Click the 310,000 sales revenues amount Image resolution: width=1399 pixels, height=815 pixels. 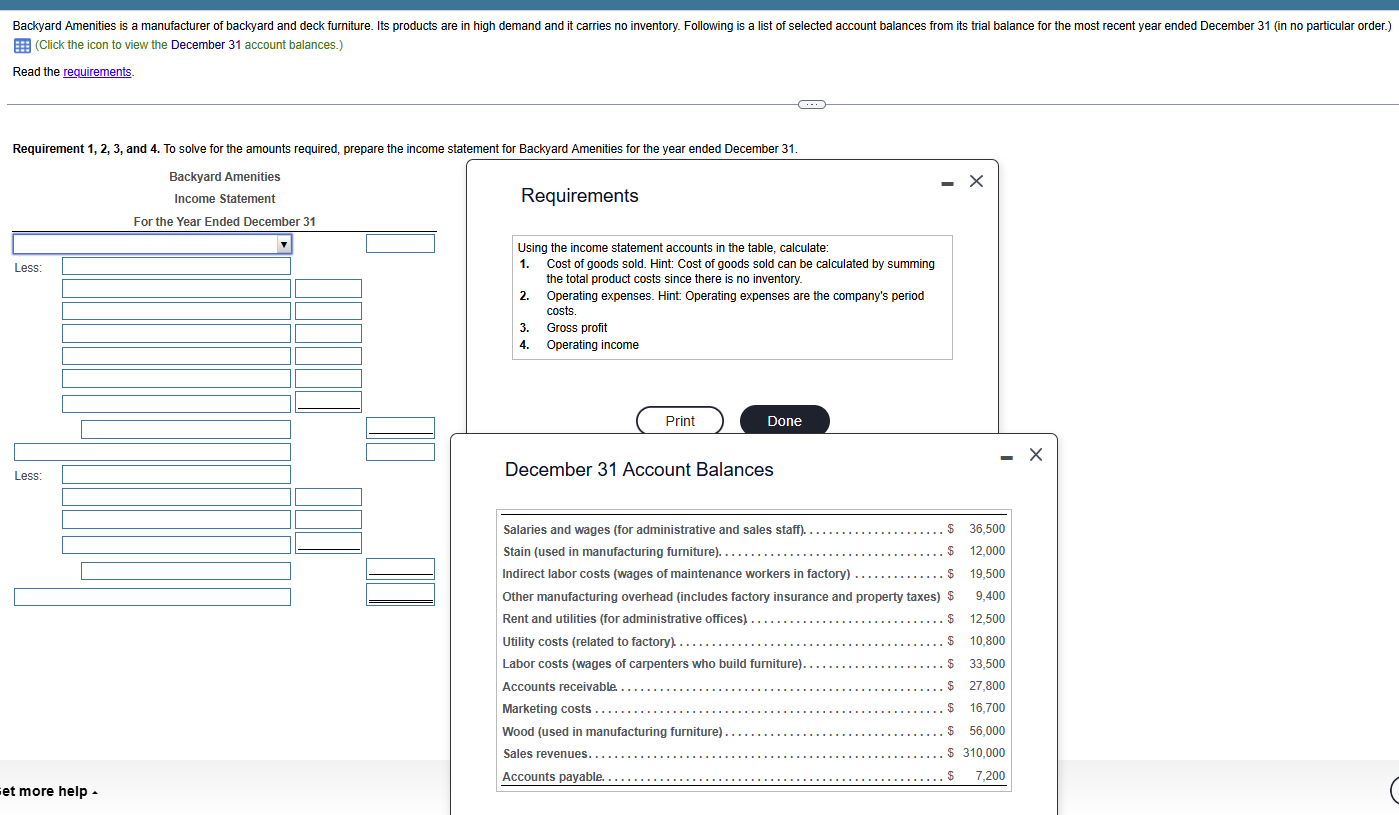tap(984, 753)
